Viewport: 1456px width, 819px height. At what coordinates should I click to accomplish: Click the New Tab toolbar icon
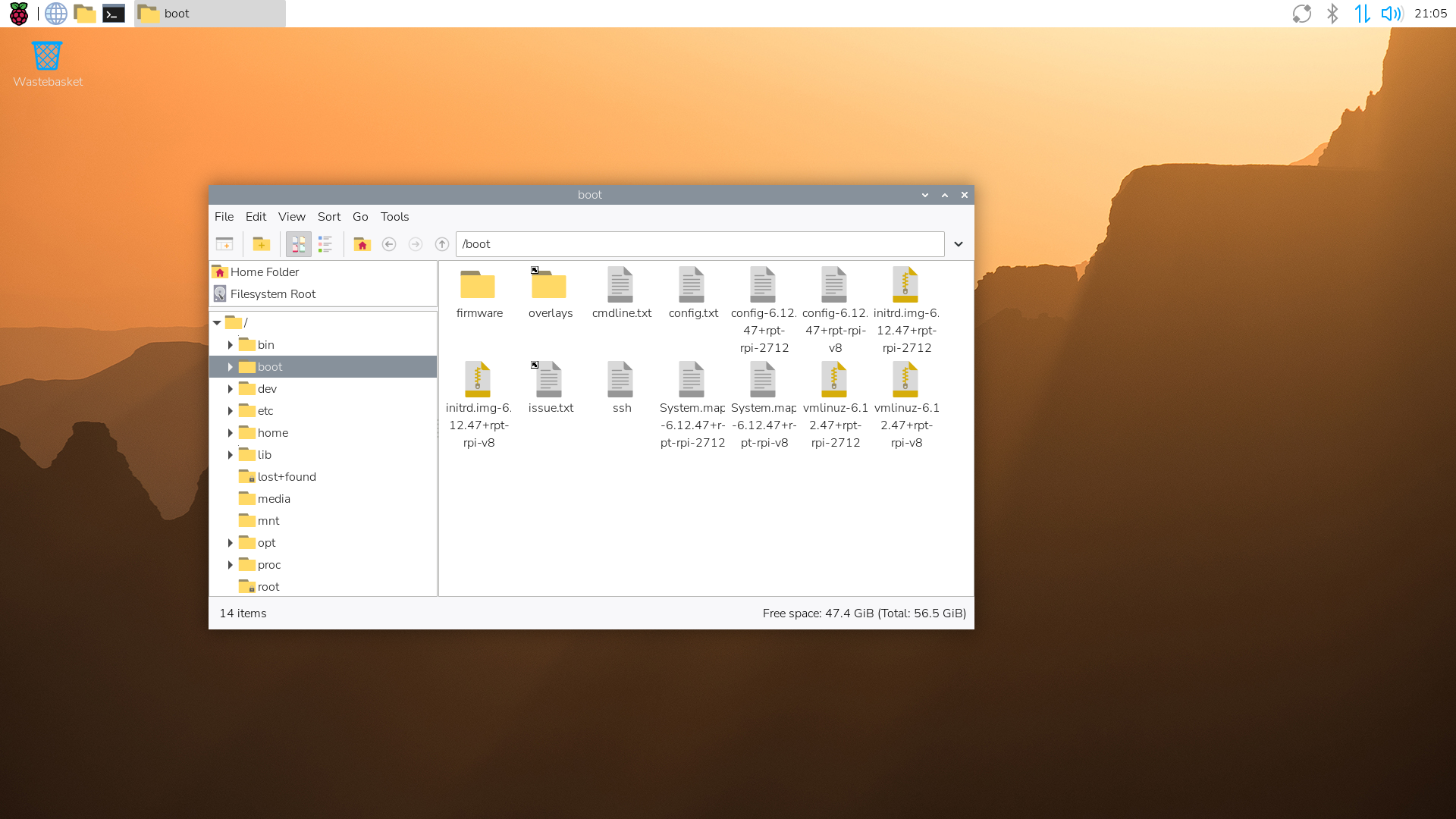[x=224, y=244]
